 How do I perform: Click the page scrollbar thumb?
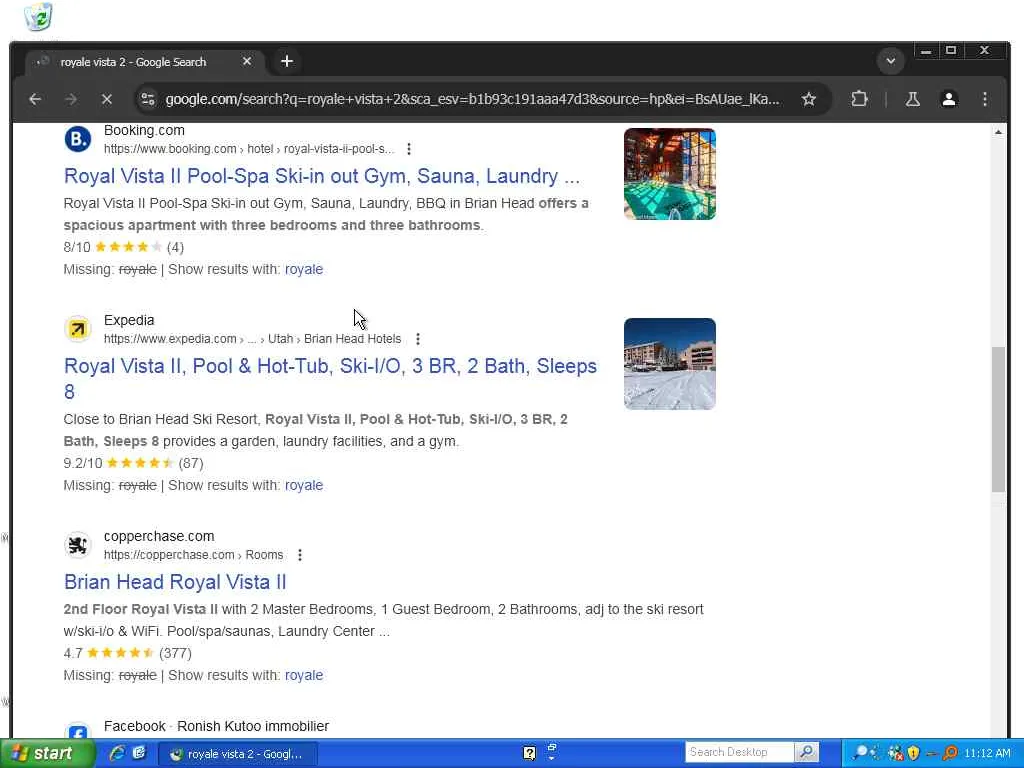(x=998, y=419)
